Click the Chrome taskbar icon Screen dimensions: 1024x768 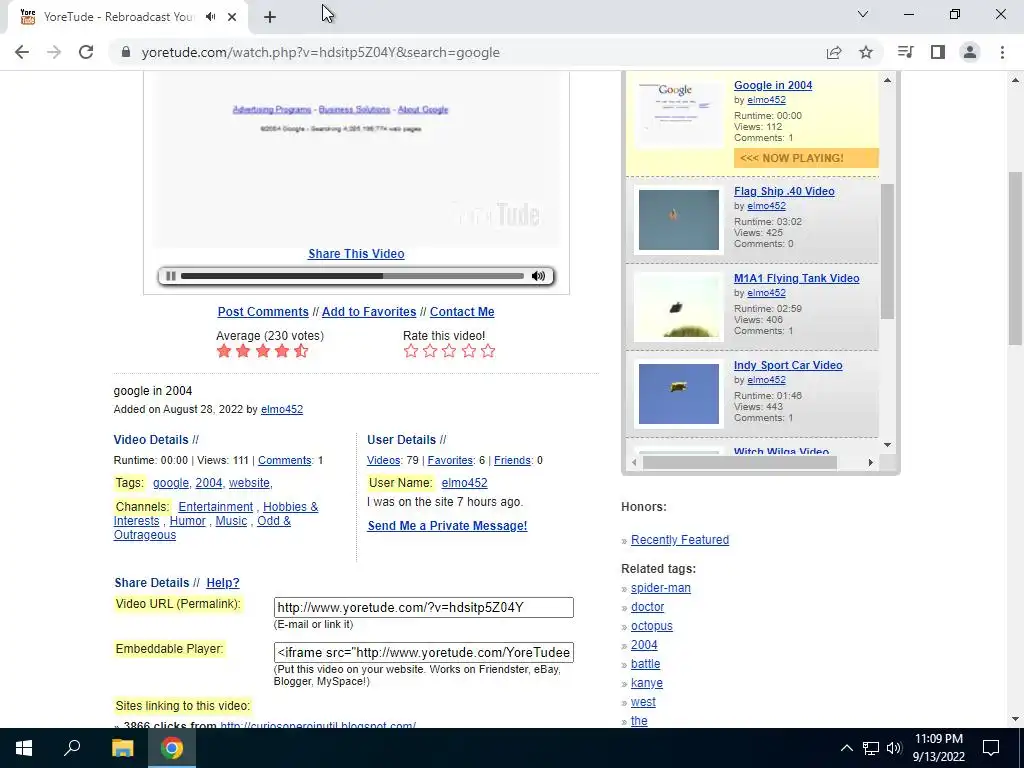tap(172, 748)
